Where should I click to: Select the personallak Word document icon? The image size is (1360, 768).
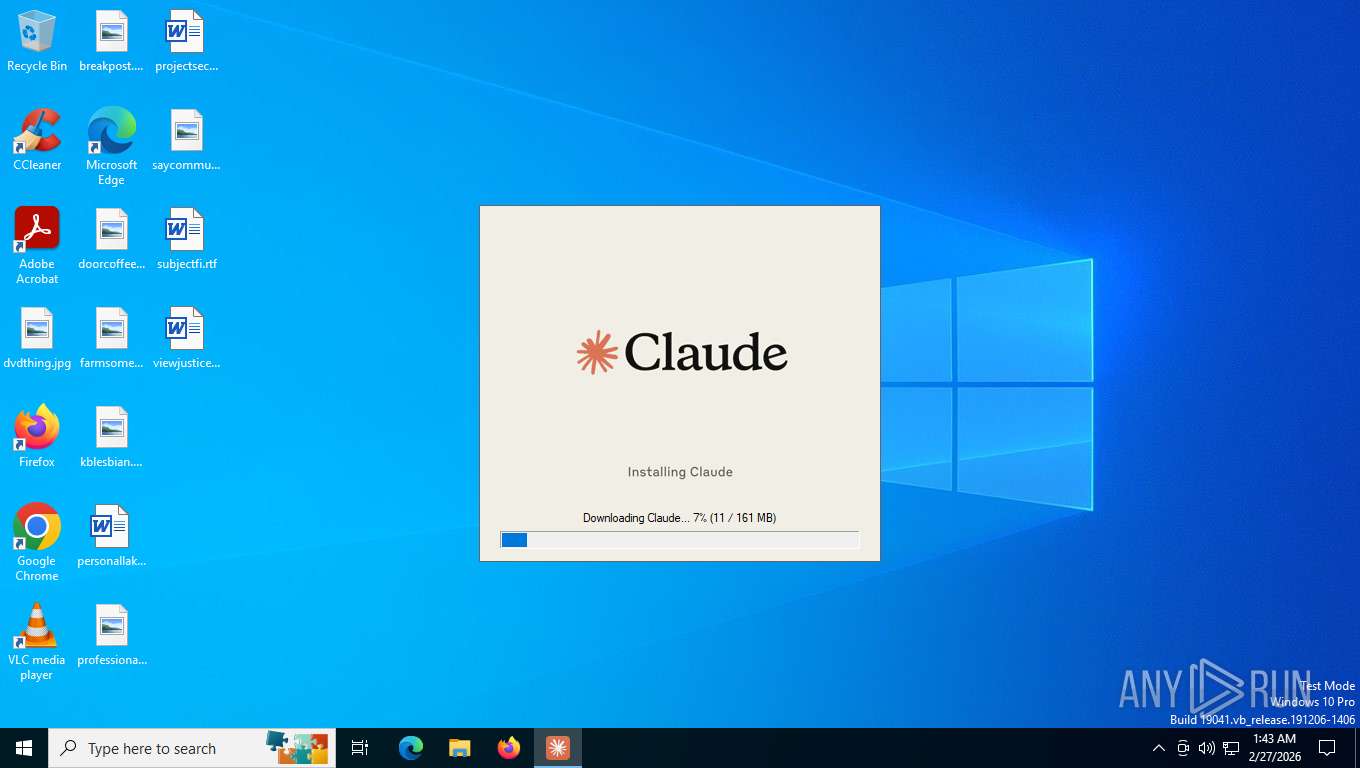tap(111, 536)
